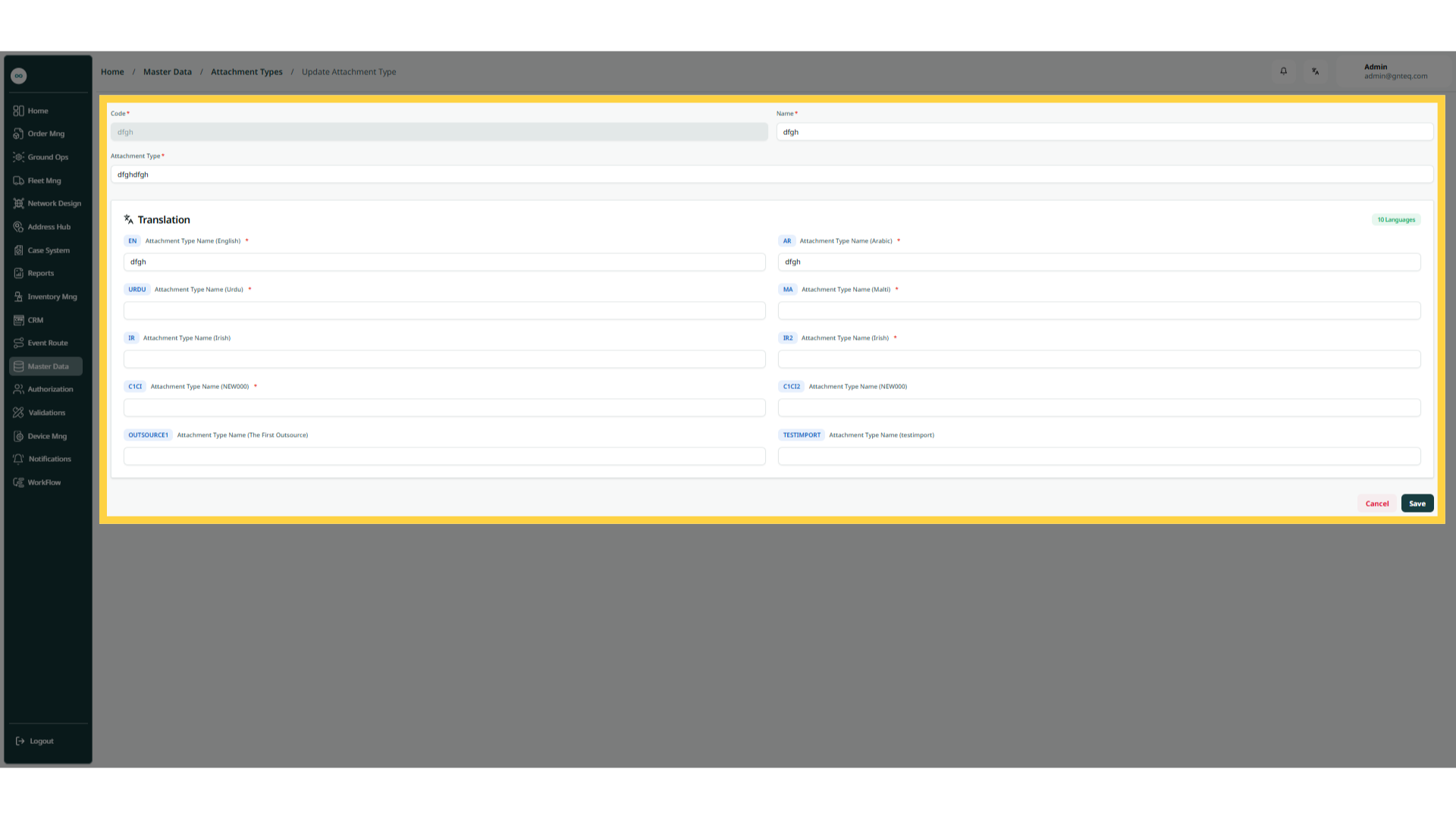Click the URDU language tag
The image size is (1456, 819).
click(x=136, y=290)
